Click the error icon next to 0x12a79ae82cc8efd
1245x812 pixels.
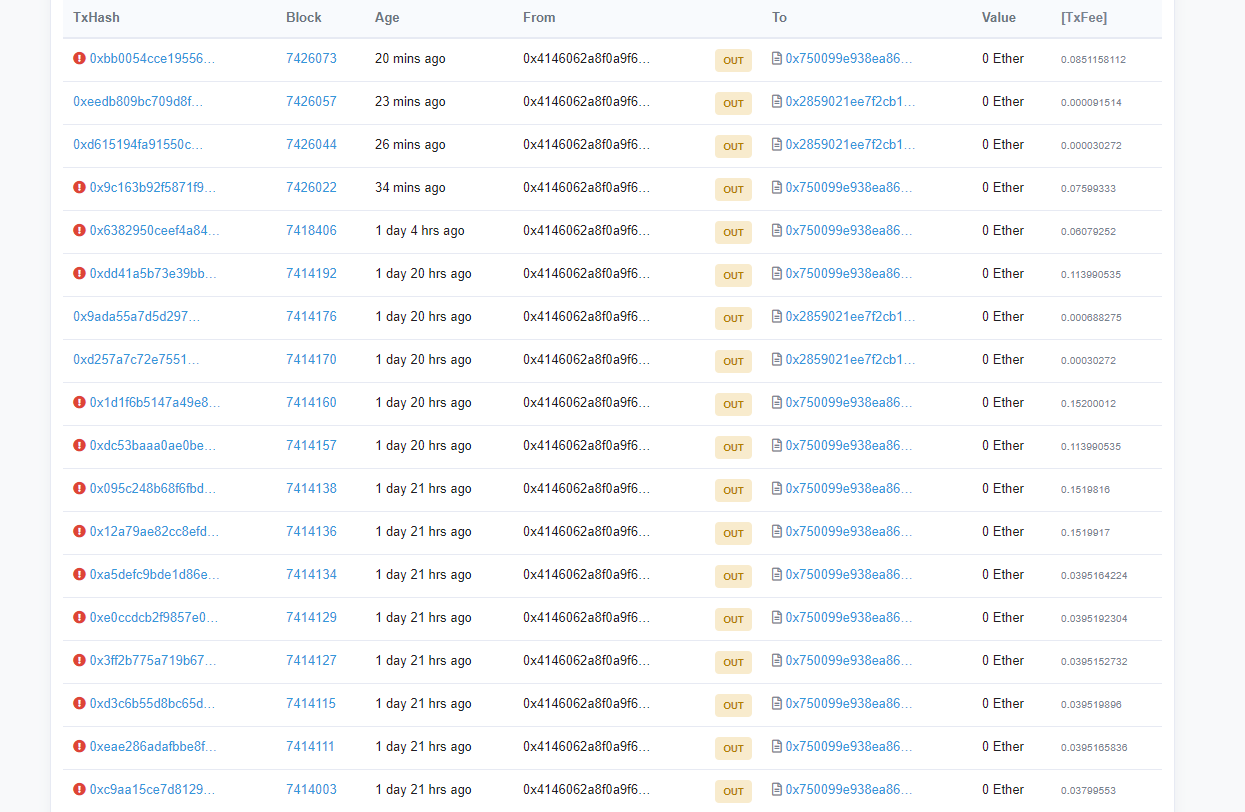(x=80, y=531)
